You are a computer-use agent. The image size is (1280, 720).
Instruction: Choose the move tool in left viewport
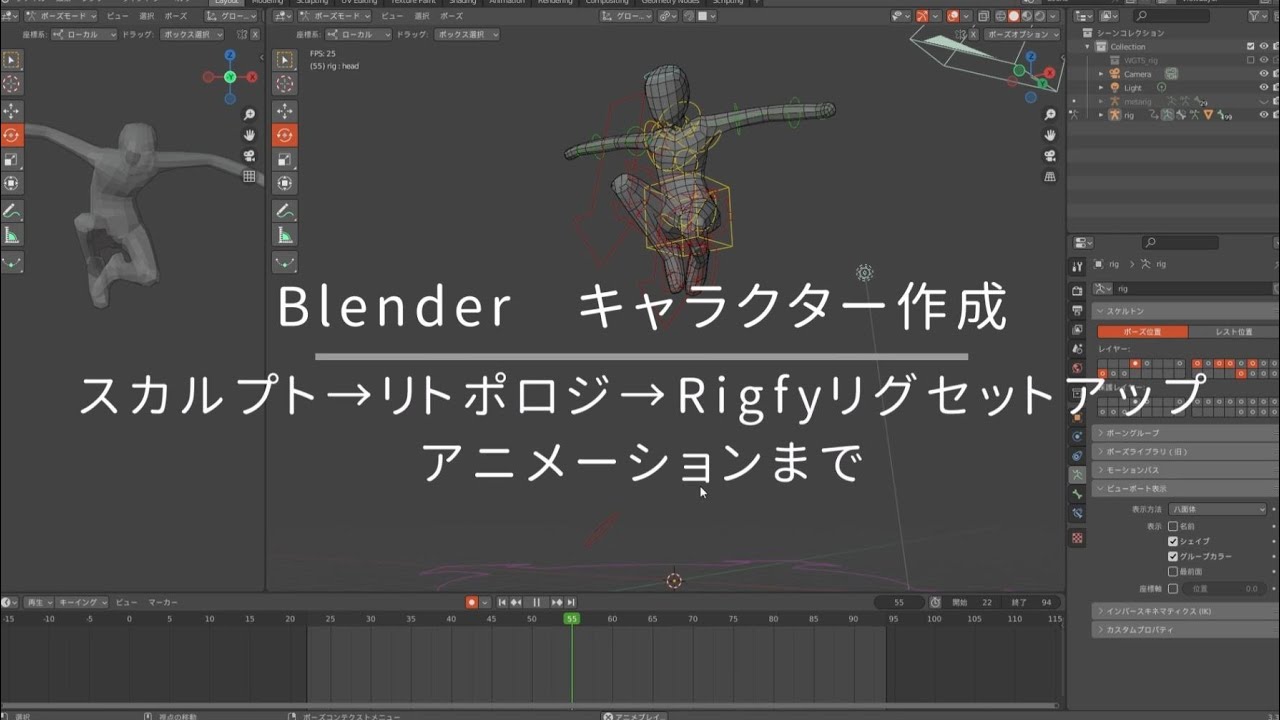tap(12, 111)
